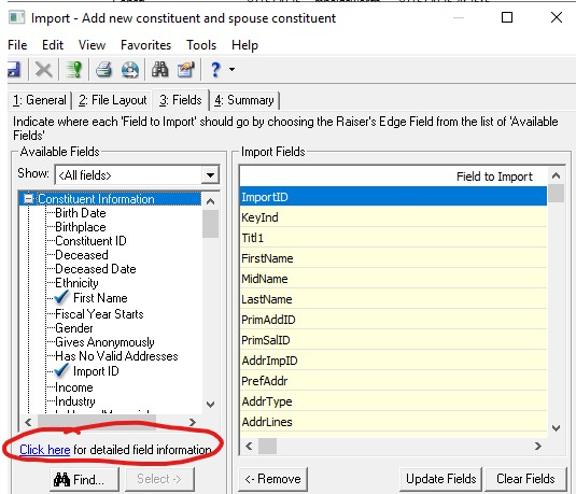This screenshot has width=576, height=494.
Task: Select the Gender field
Action: pos(74,328)
